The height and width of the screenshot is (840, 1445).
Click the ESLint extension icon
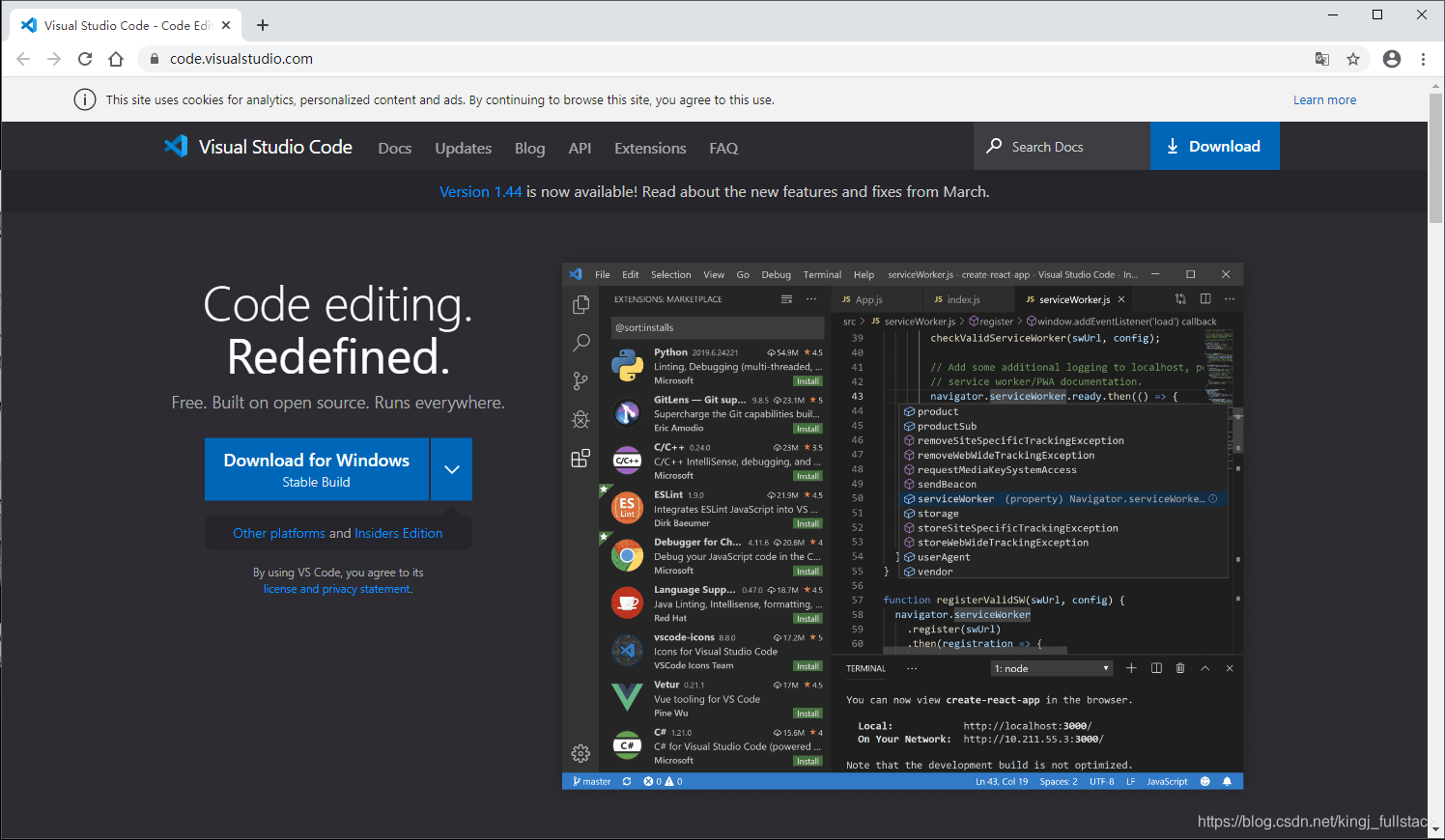coord(628,507)
